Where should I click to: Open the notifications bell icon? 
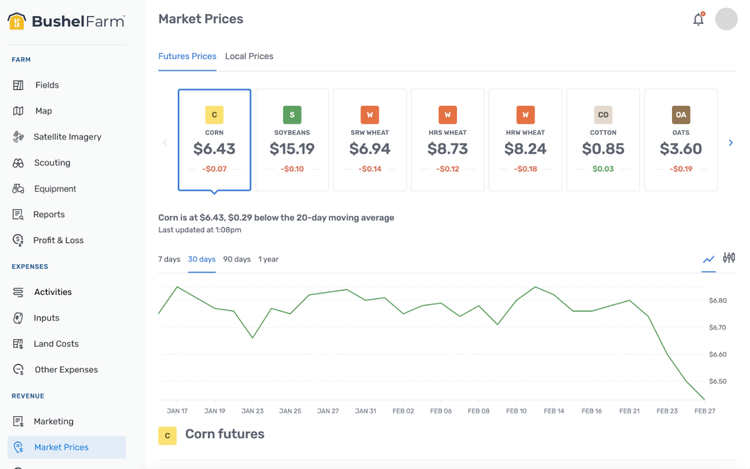(x=699, y=19)
